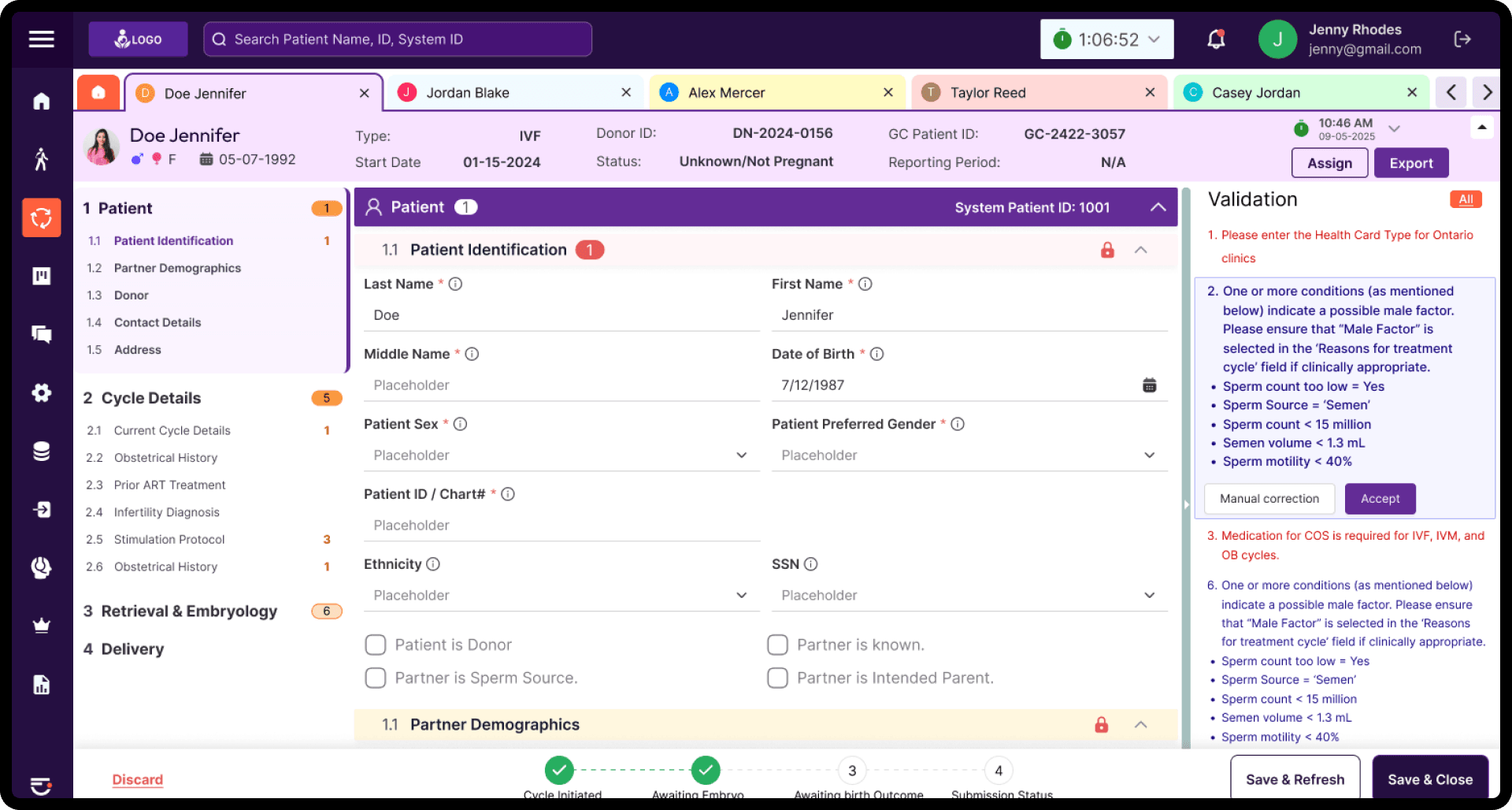The height and width of the screenshot is (810, 1512).
Task: Enable the Partner is known checkbox
Action: 777,645
